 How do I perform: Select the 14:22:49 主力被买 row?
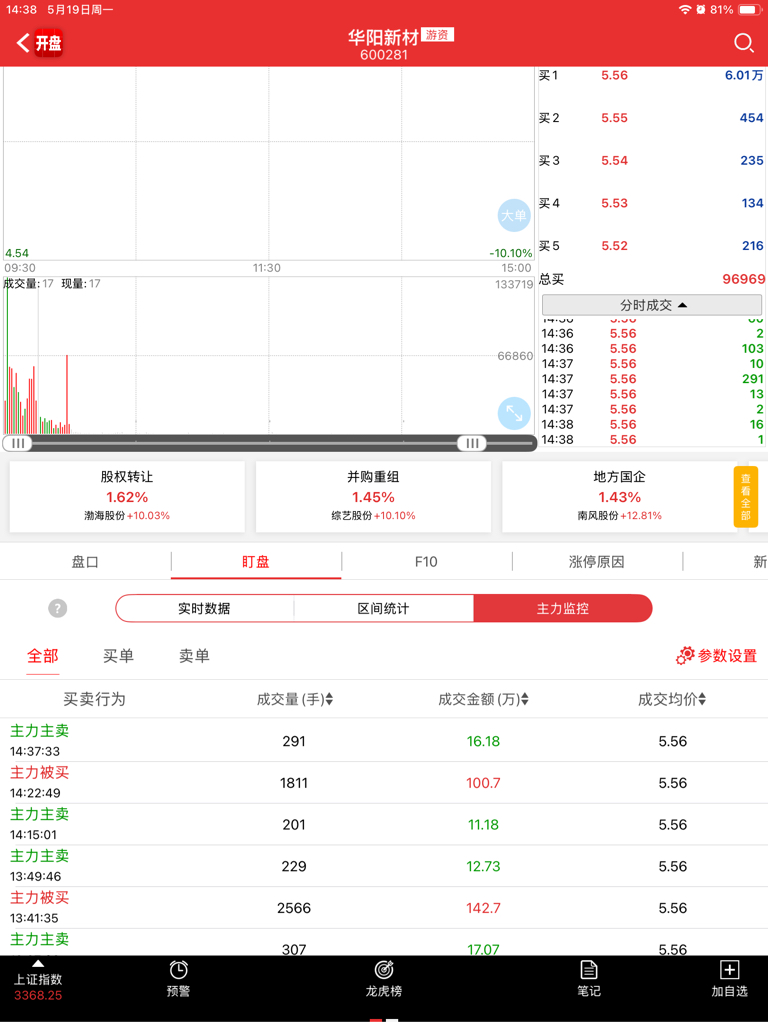click(x=384, y=782)
